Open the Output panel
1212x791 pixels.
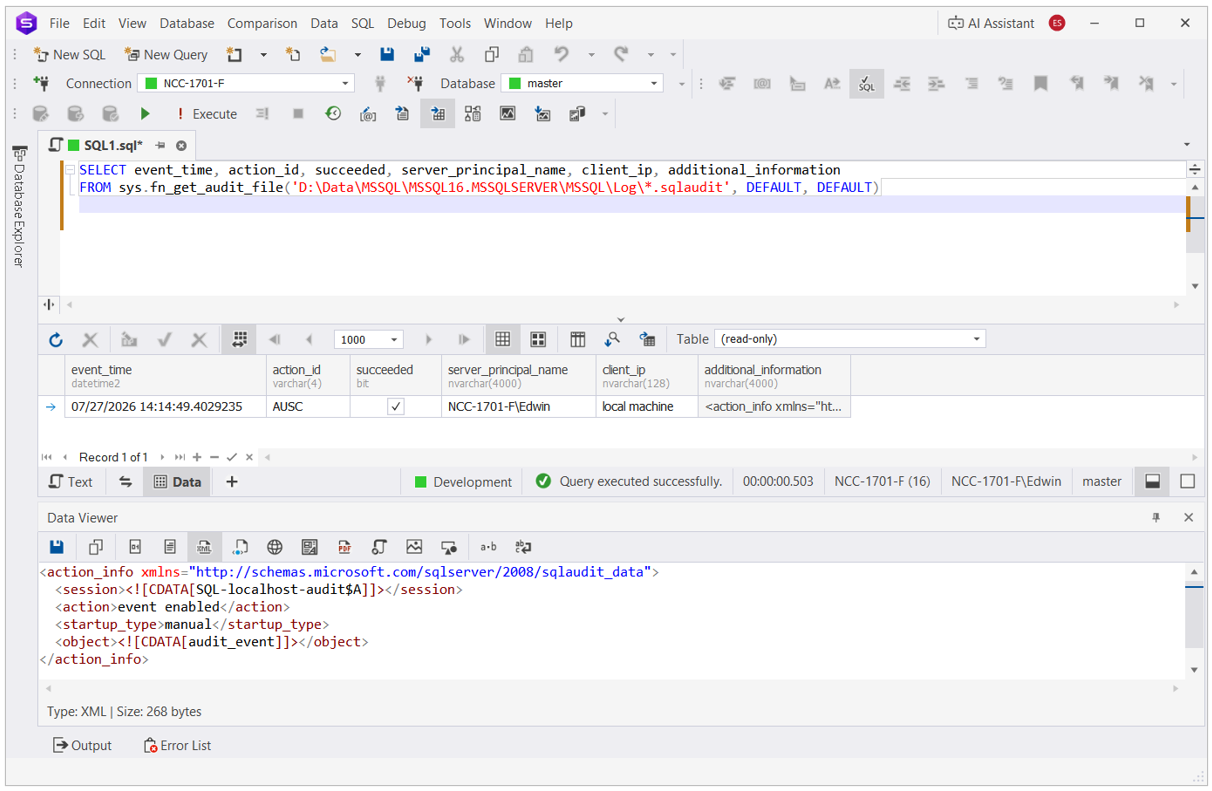coord(82,746)
